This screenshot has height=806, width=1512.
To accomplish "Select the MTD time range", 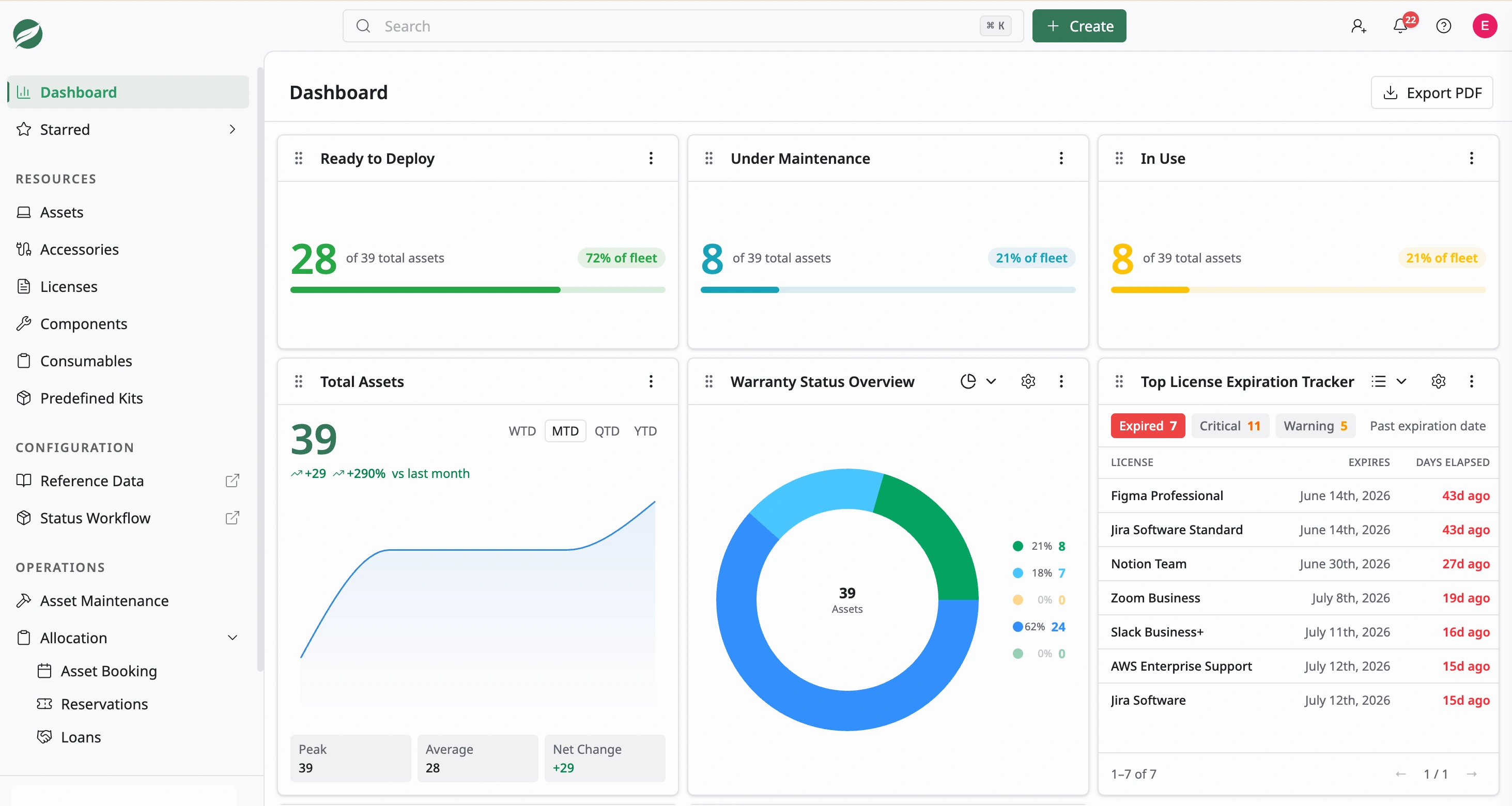I will [x=565, y=431].
